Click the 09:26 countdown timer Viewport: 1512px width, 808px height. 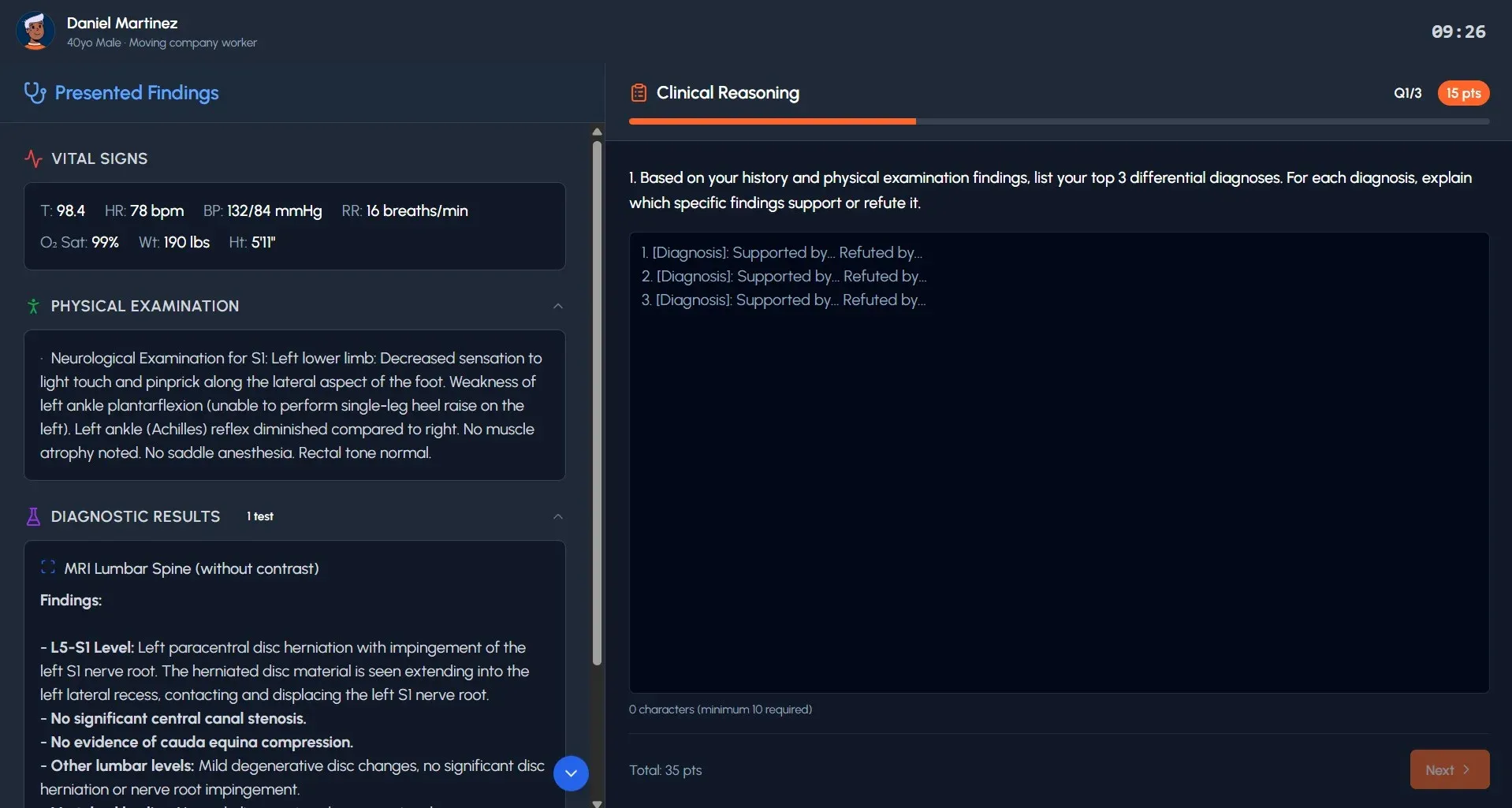coord(1458,32)
